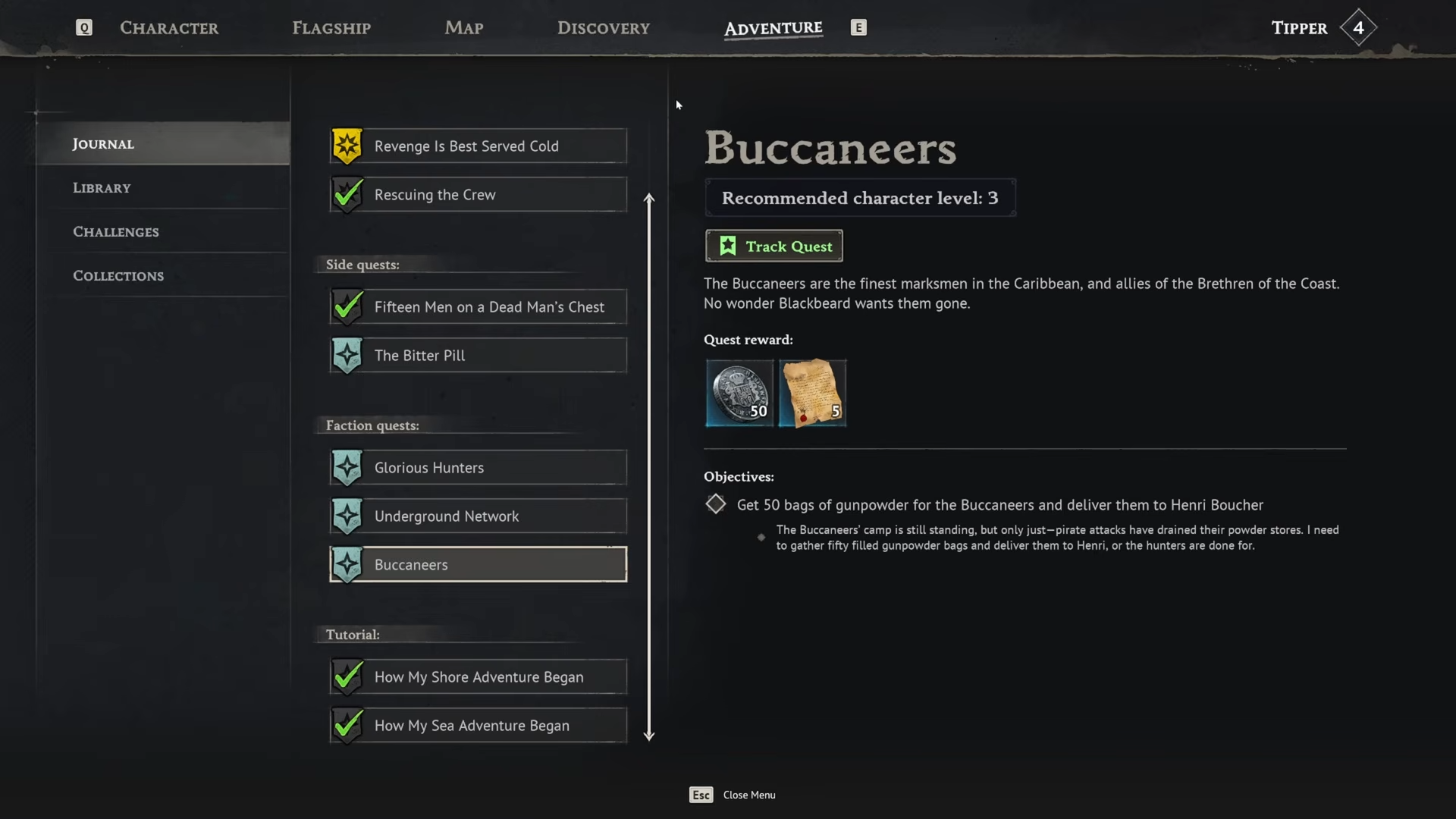
Task: Click the Rescuing the Crew green checkmark
Action: pyautogui.click(x=347, y=195)
